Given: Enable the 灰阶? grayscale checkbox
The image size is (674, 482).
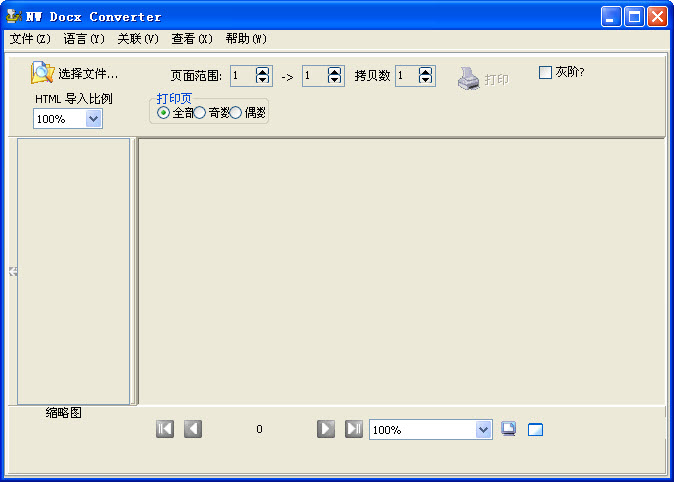Looking at the screenshot, I should pos(545,72).
